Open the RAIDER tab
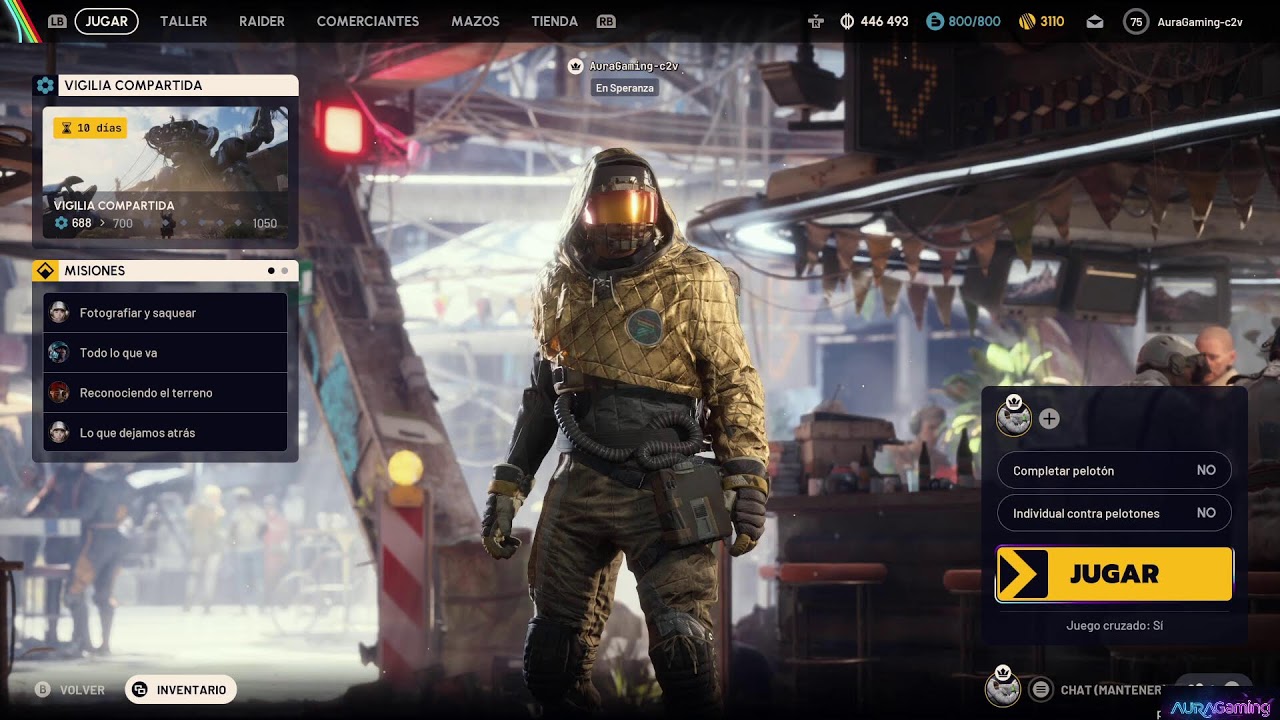1280x720 pixels. click(262, 21)
